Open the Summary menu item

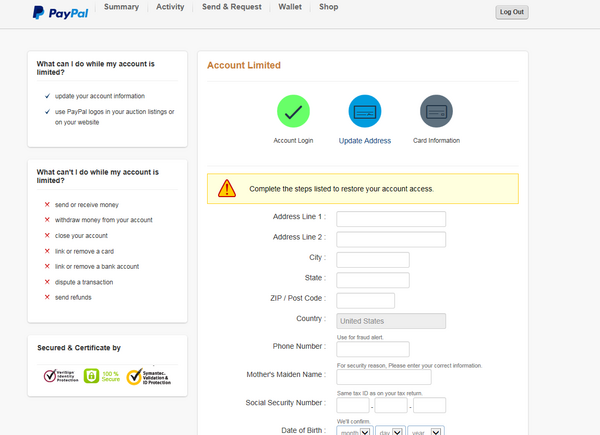121,7
